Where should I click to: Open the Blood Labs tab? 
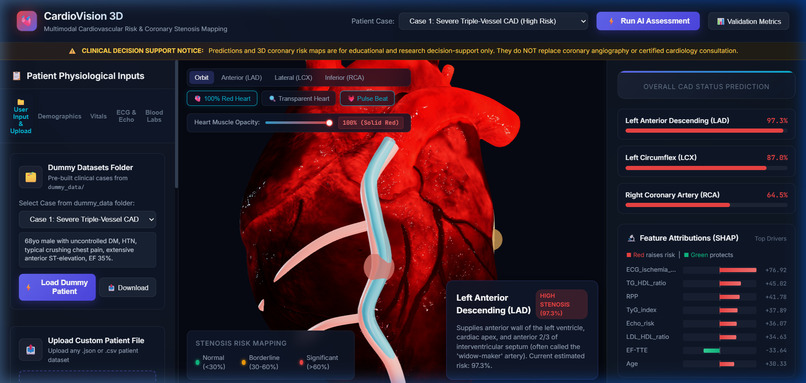click(x=154, y=116)
